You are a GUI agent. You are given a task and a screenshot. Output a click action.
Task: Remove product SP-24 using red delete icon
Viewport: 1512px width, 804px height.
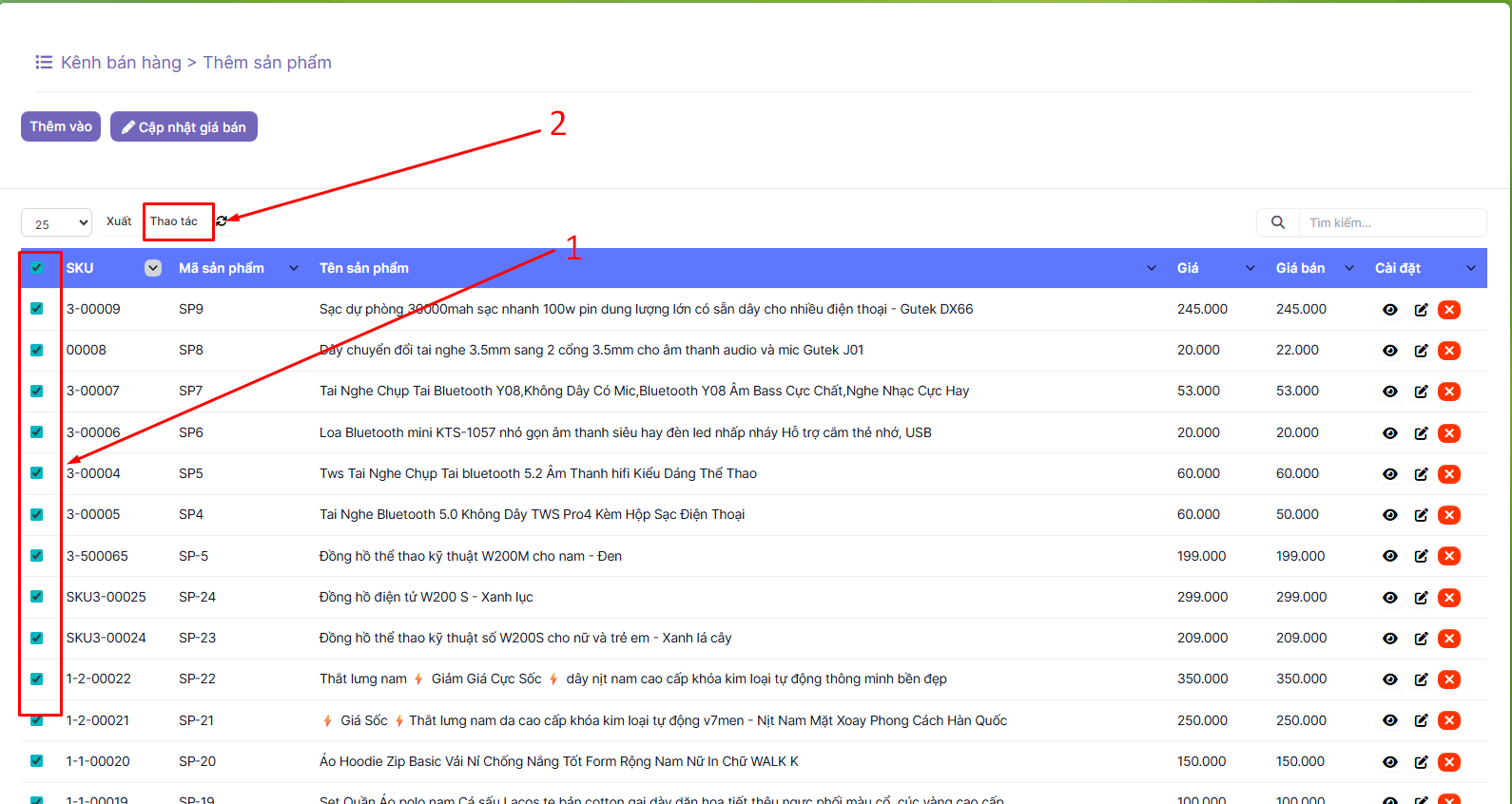1449,598
